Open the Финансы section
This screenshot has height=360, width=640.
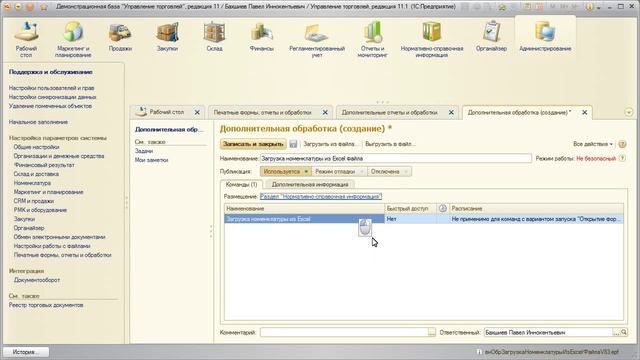(x=261, y=37)
